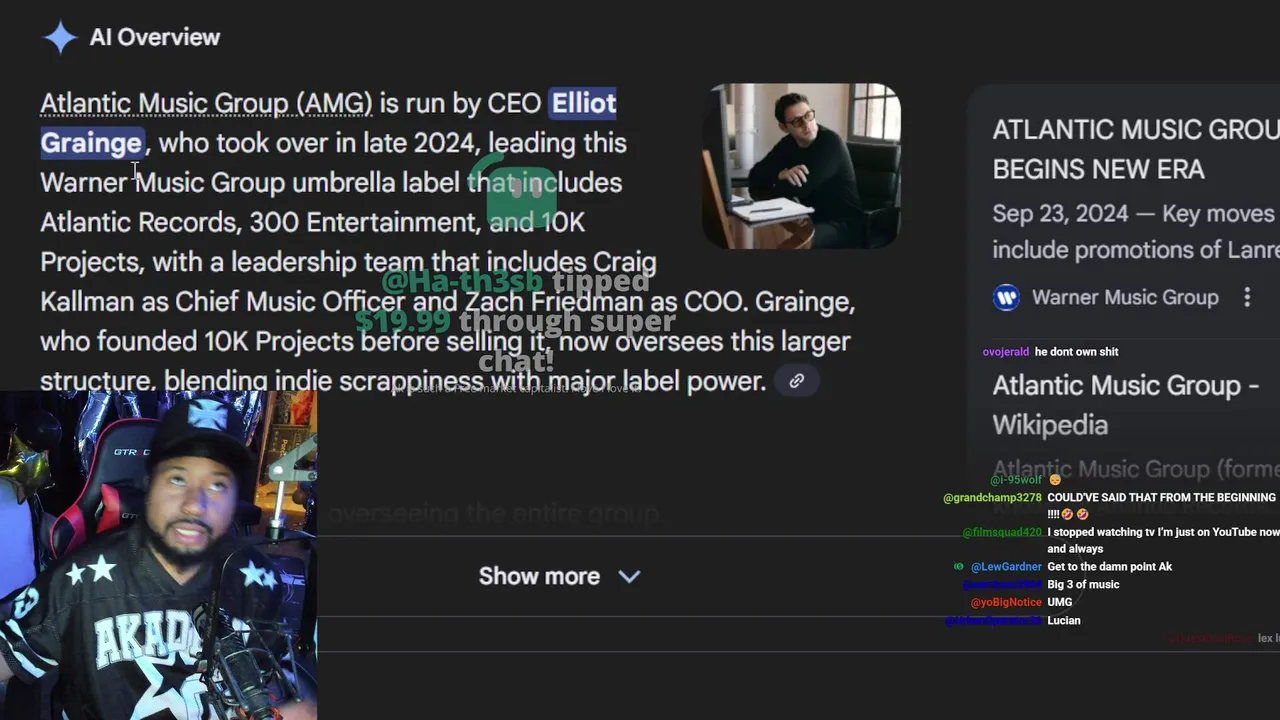Viewport: 1280px width, 720px height.
Task: Click '300 Entertainment' text in overview
Action: (x=364, y=222)
